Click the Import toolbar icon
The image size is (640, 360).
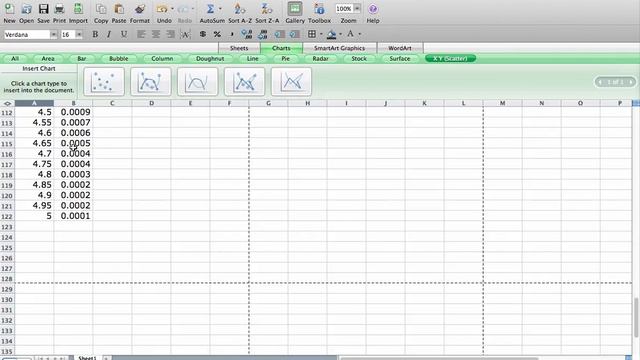78,9
